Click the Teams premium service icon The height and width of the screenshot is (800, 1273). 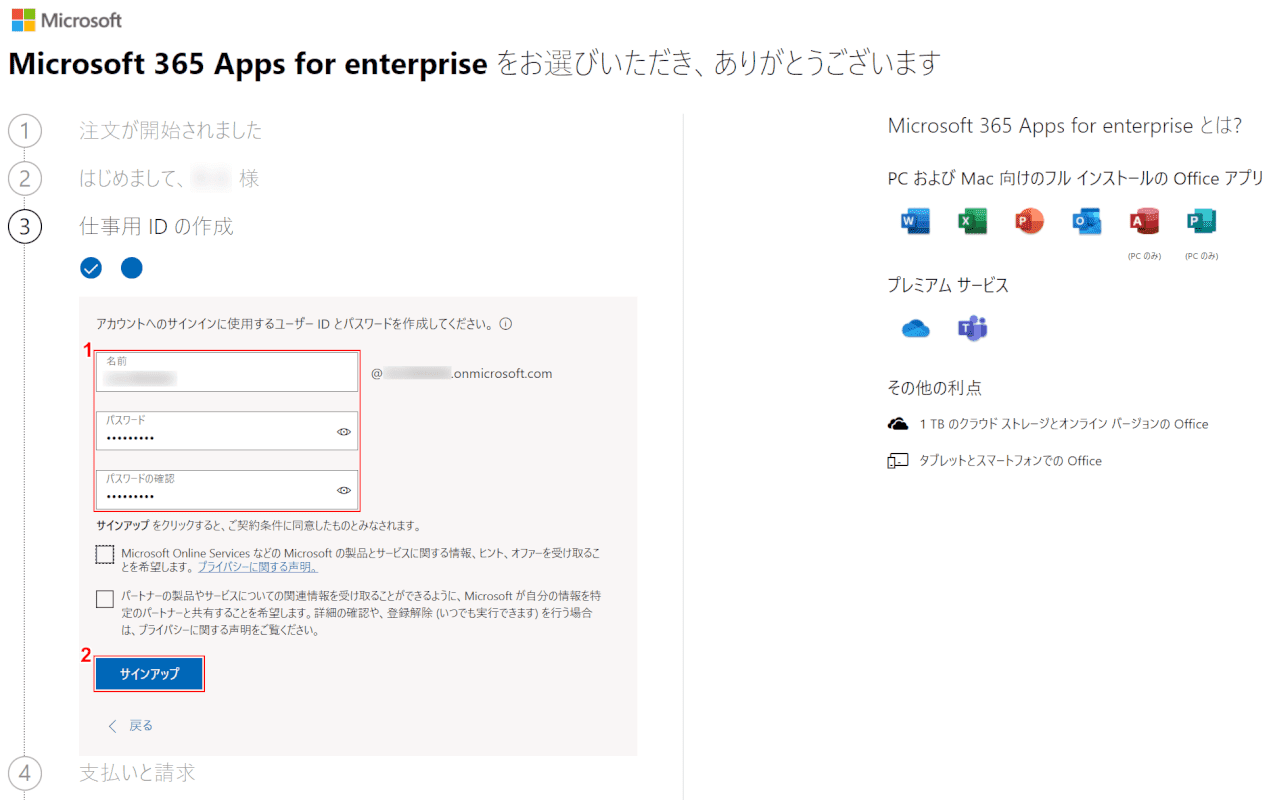(x=972, y=328)
